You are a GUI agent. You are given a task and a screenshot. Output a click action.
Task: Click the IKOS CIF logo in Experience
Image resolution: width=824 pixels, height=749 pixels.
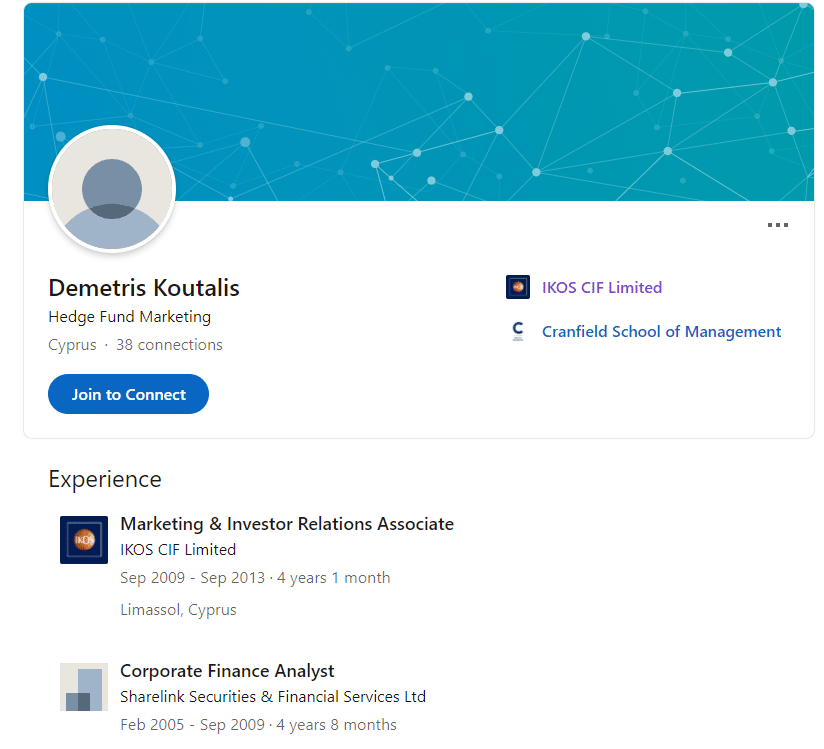tap(84, 540)
